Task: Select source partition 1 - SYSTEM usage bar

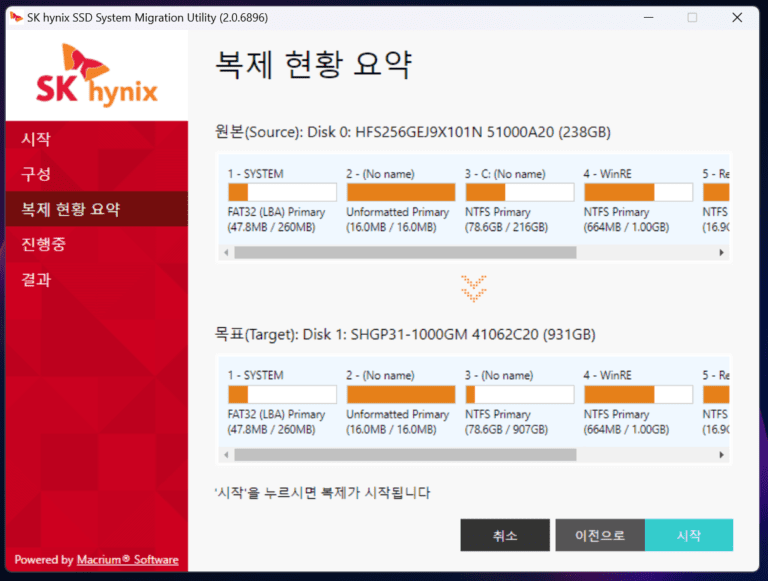Action: (282, 192)
